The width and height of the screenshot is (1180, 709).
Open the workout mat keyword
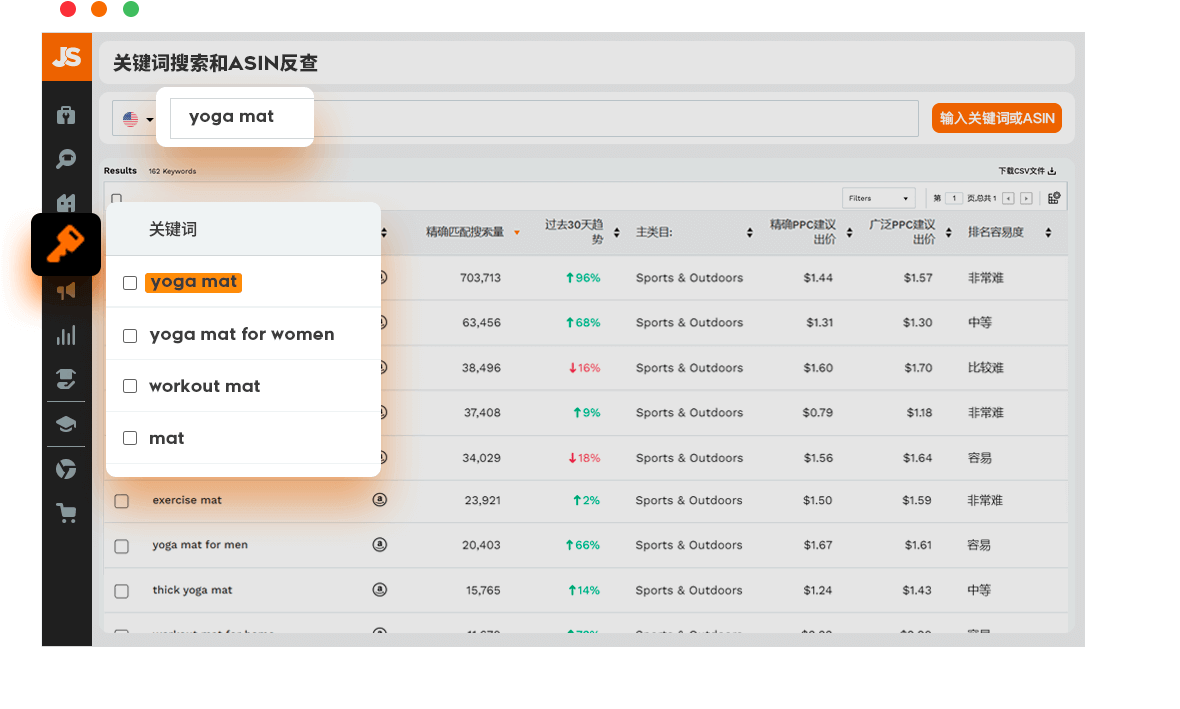click(x=205, y=386)
